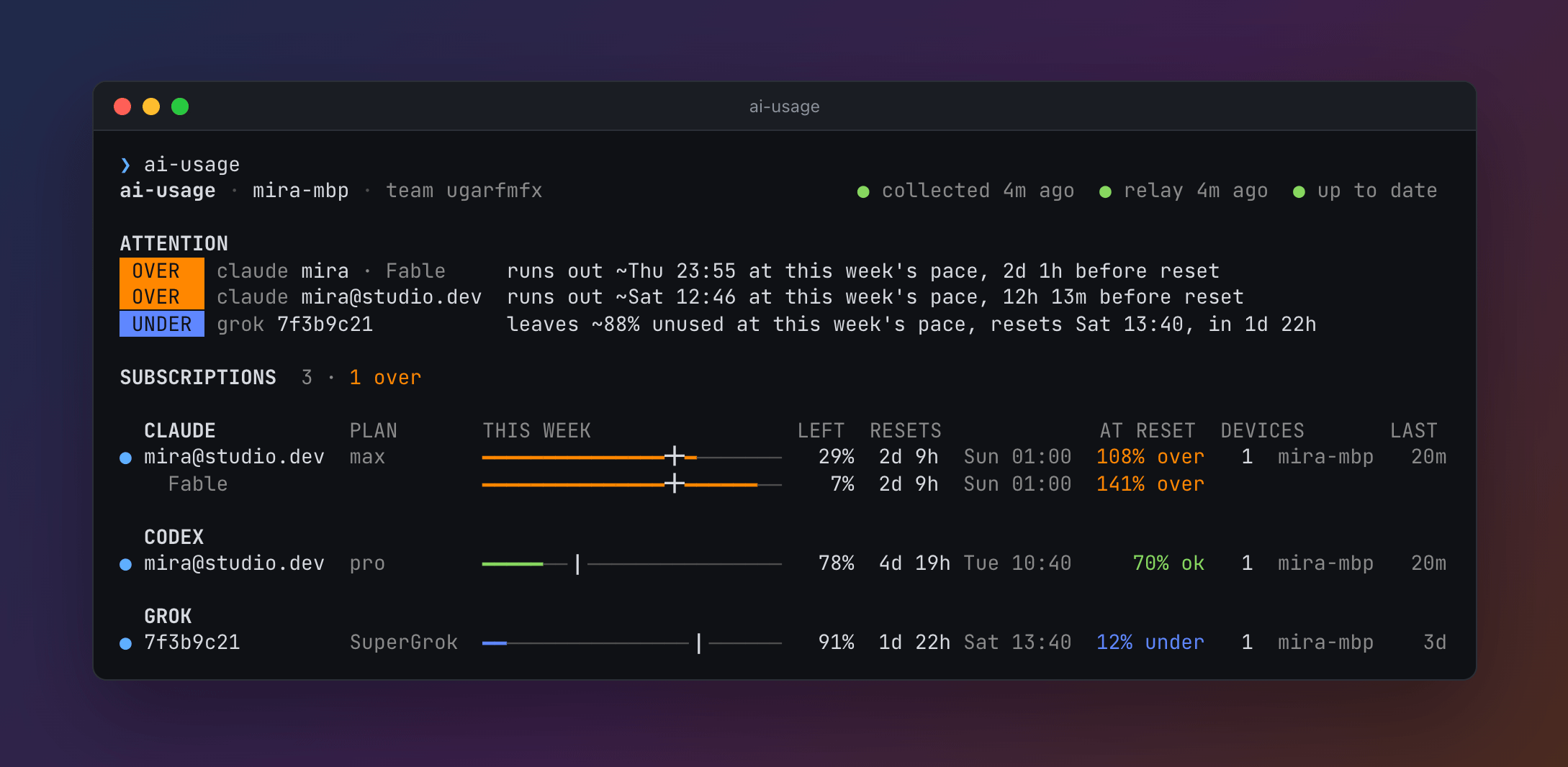The height and width of the screenshot is (767, 1568).
Task: Click the GROK group heading
Action: point(168,617)
